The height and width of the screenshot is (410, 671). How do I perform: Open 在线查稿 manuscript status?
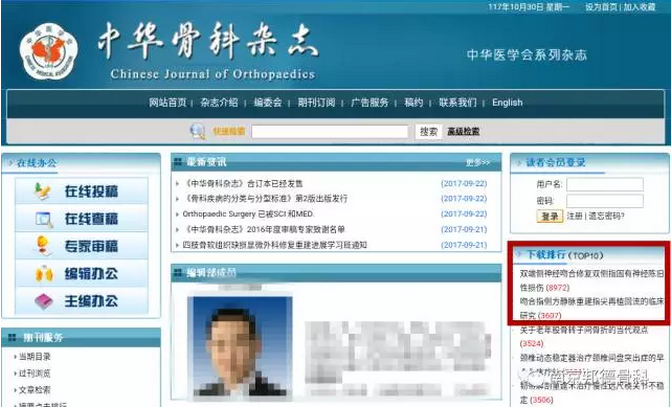(x=81, y=219)
